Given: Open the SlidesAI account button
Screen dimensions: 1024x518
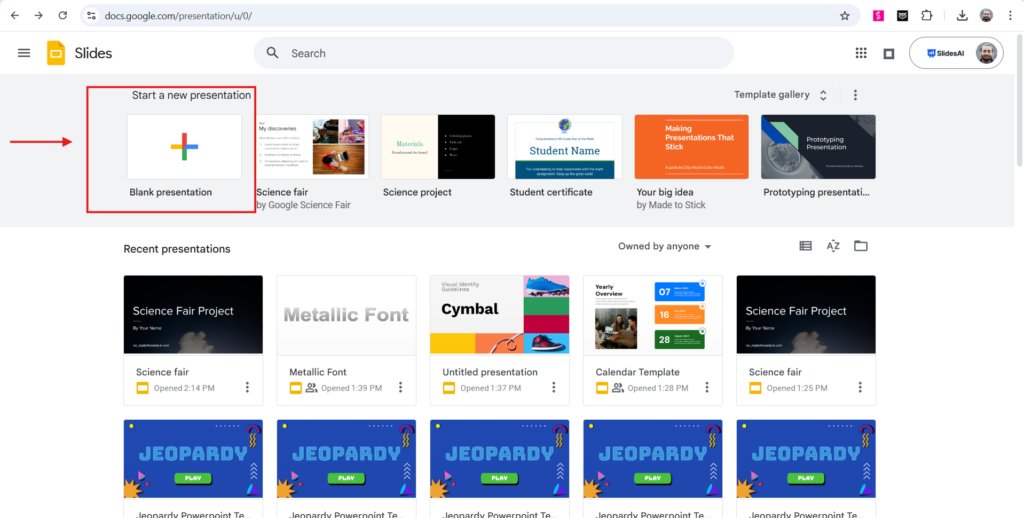Looking at the screenshot, I should tap(956, 53).
